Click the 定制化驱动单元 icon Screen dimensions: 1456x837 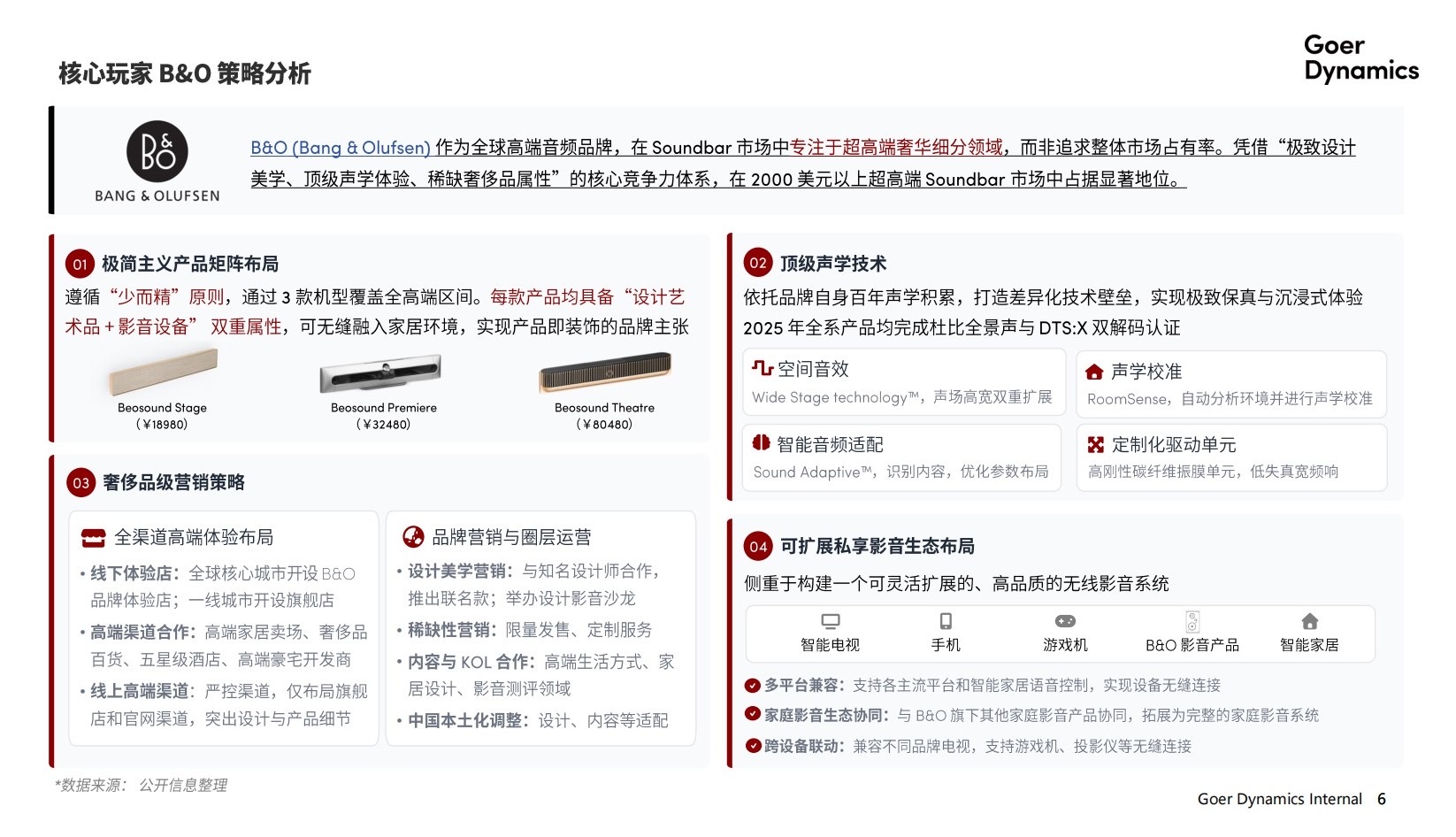pos(1096,444)
